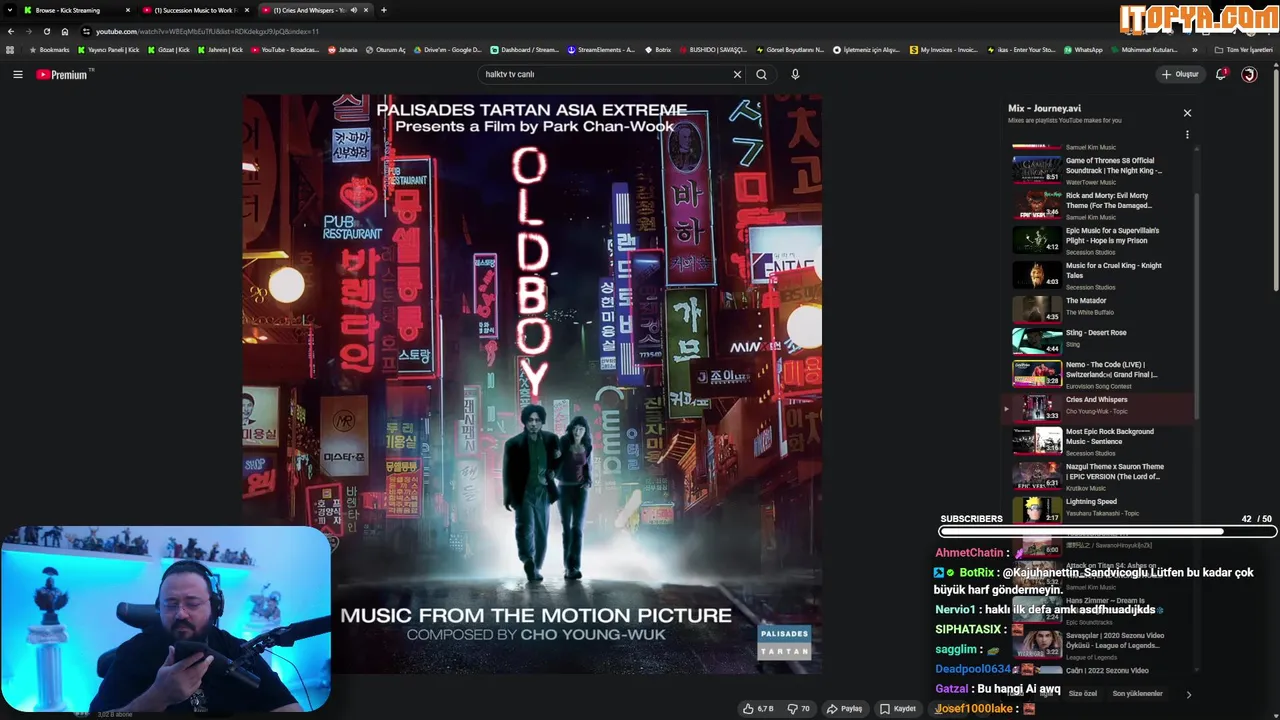
Task: Go forward with browser forward arrow
Action: (28, 31)
